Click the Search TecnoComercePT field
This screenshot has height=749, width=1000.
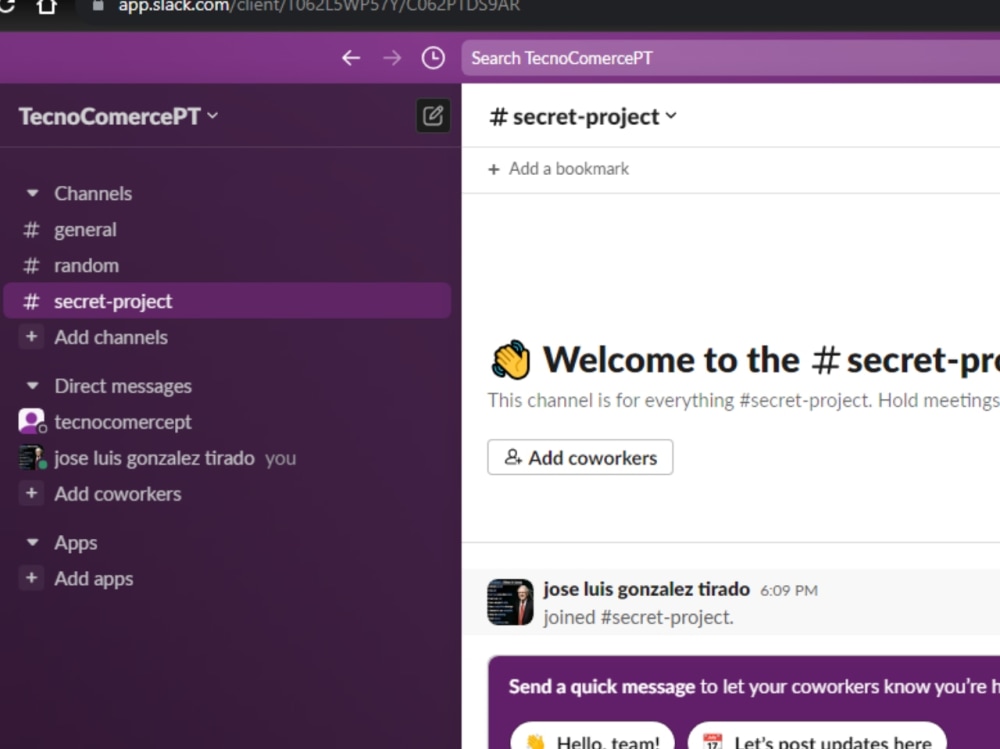tap(730, 58)
